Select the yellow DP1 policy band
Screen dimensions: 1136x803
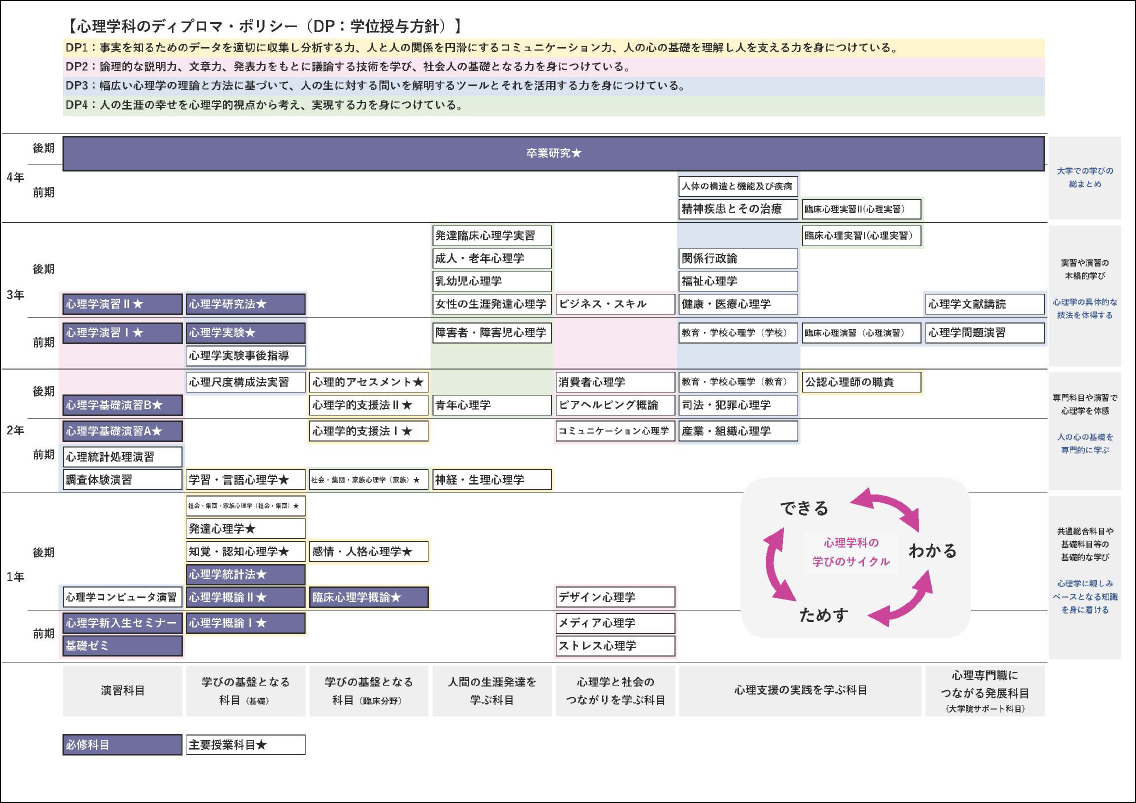point(553,48)
